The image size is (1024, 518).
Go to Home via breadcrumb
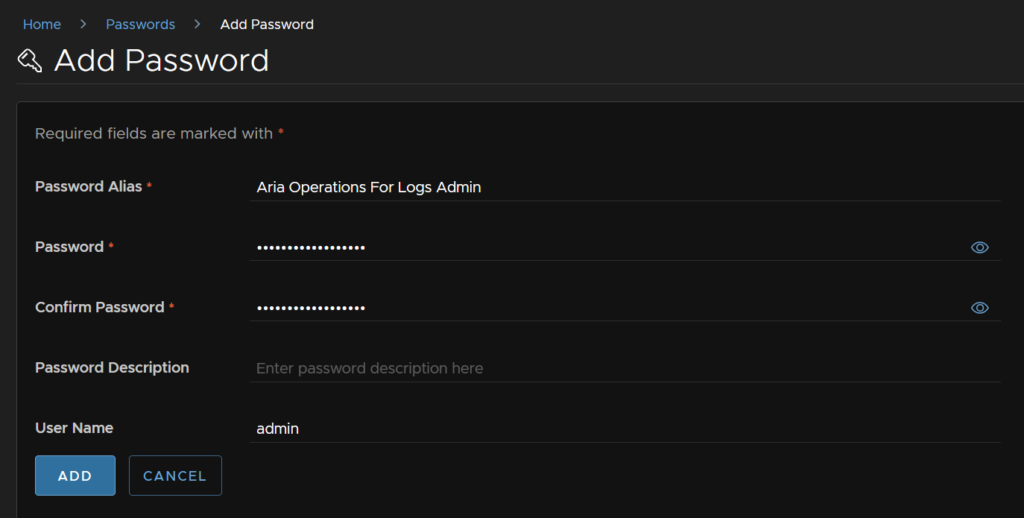point(42,24)
